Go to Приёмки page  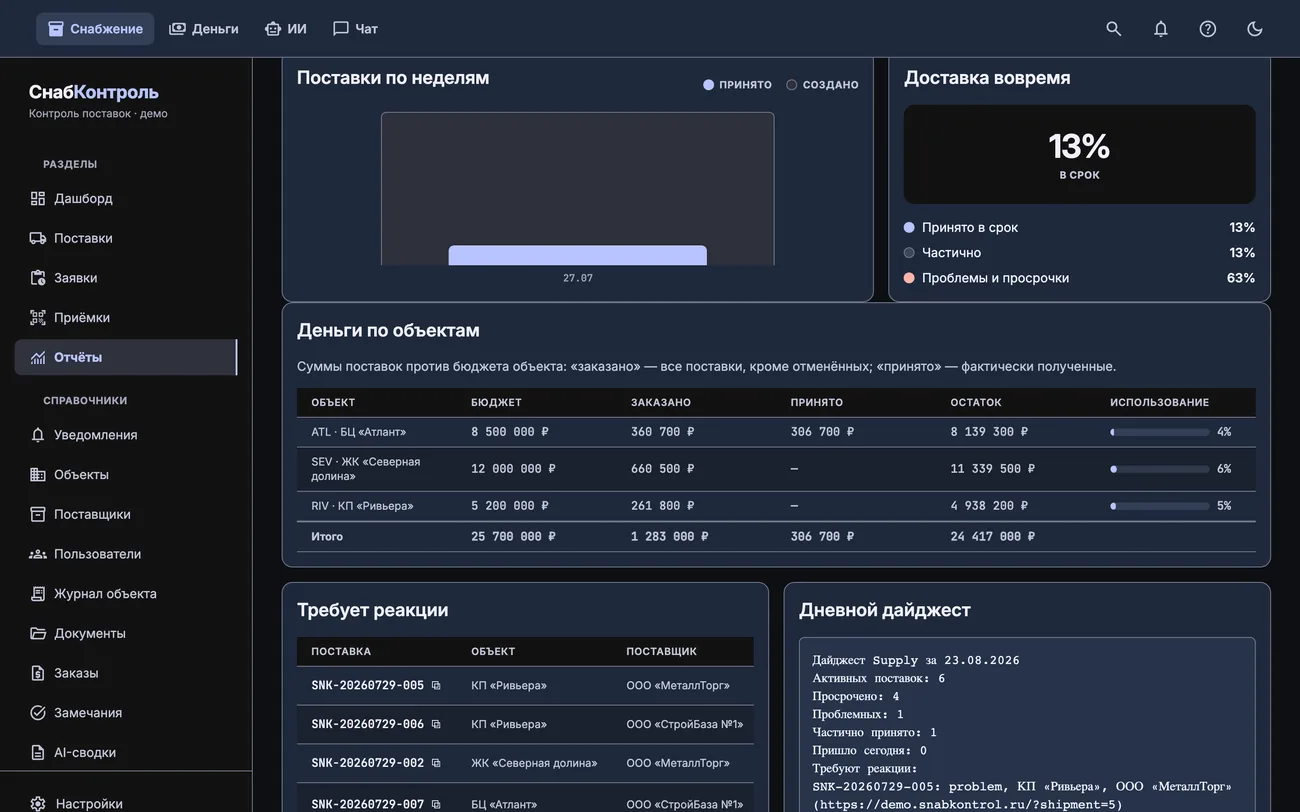(126, 318)
